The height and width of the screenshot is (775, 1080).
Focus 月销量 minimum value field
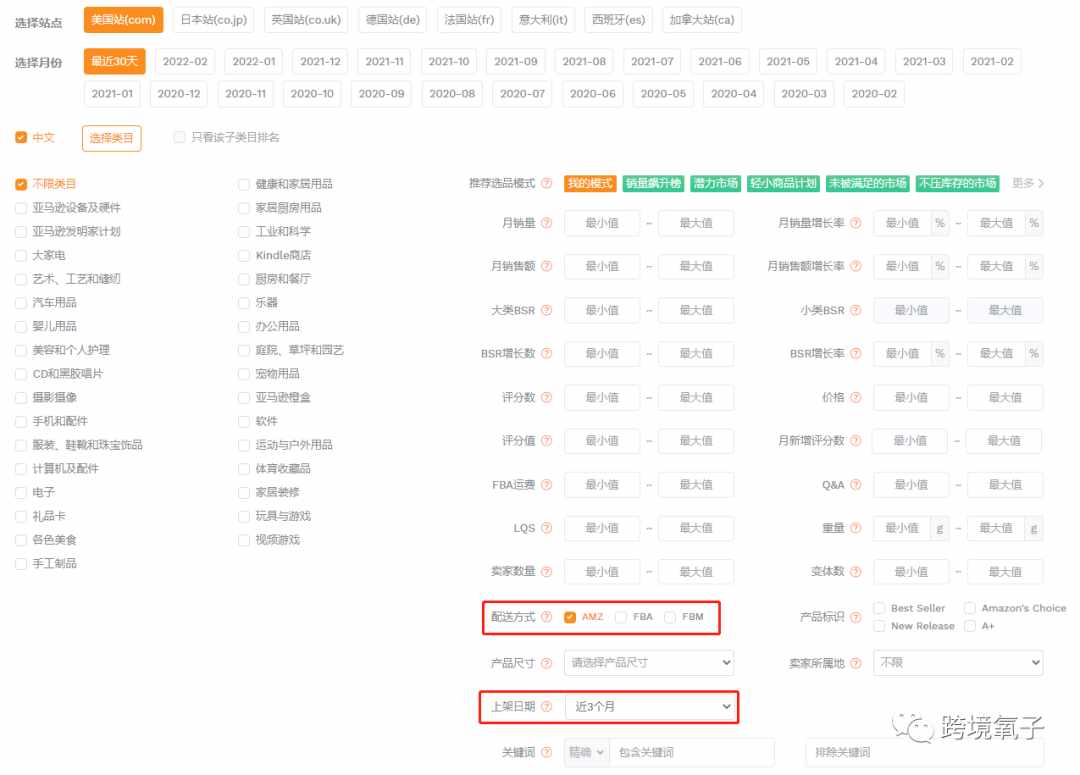602,223
